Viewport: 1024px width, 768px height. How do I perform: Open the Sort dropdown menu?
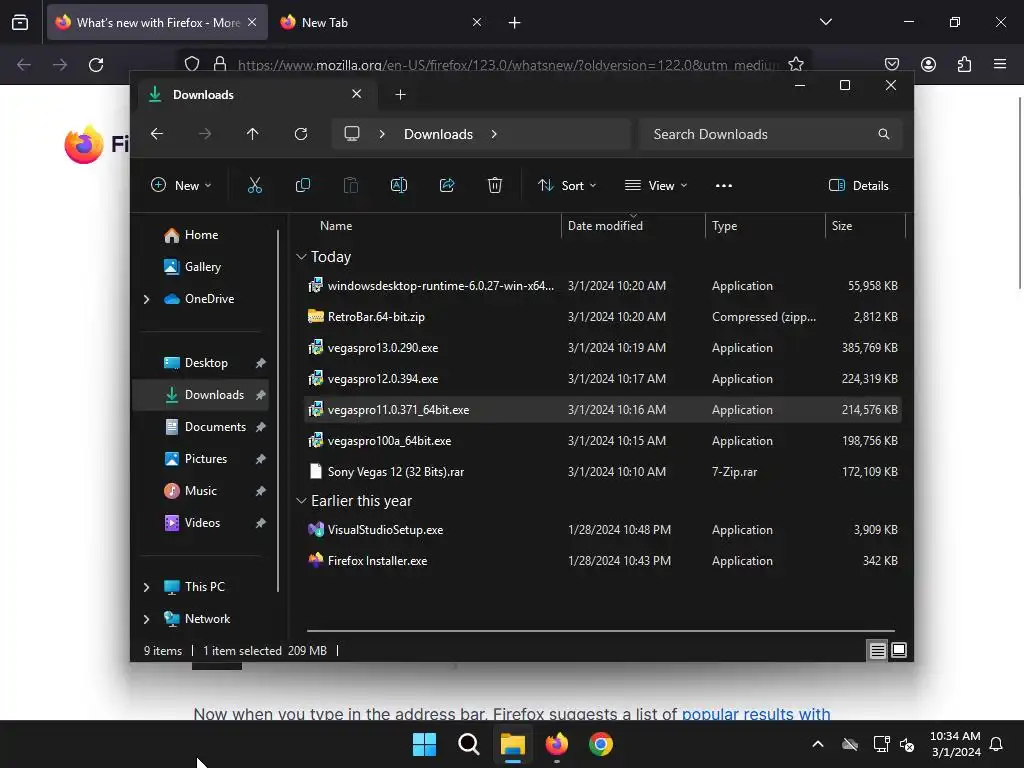[x=566, y=185]
